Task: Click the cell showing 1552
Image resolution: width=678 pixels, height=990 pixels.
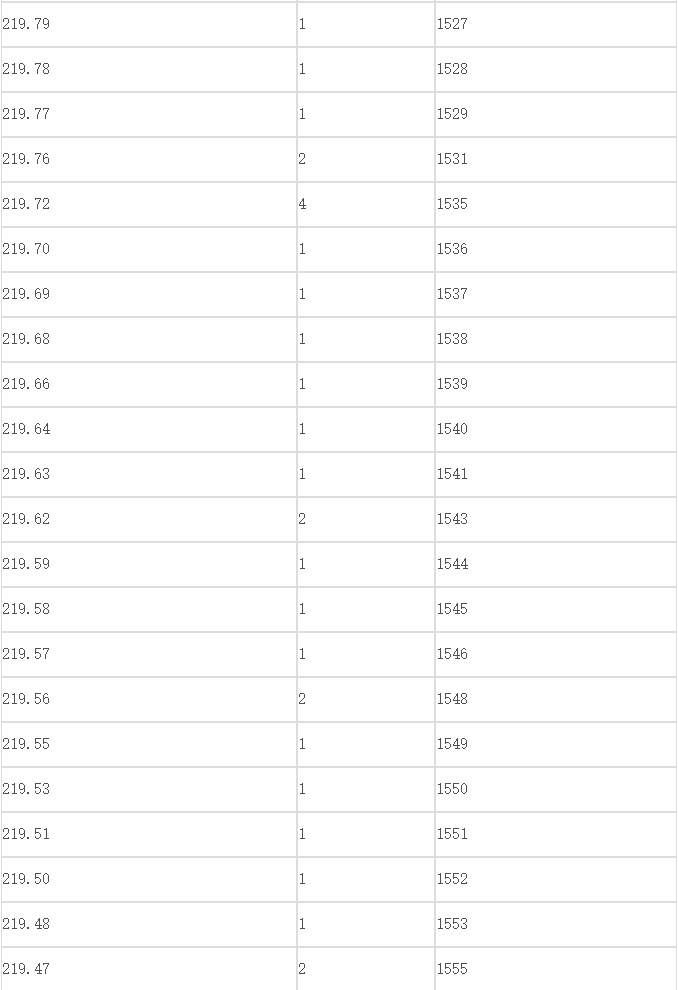Action: [x=556, y=879]
